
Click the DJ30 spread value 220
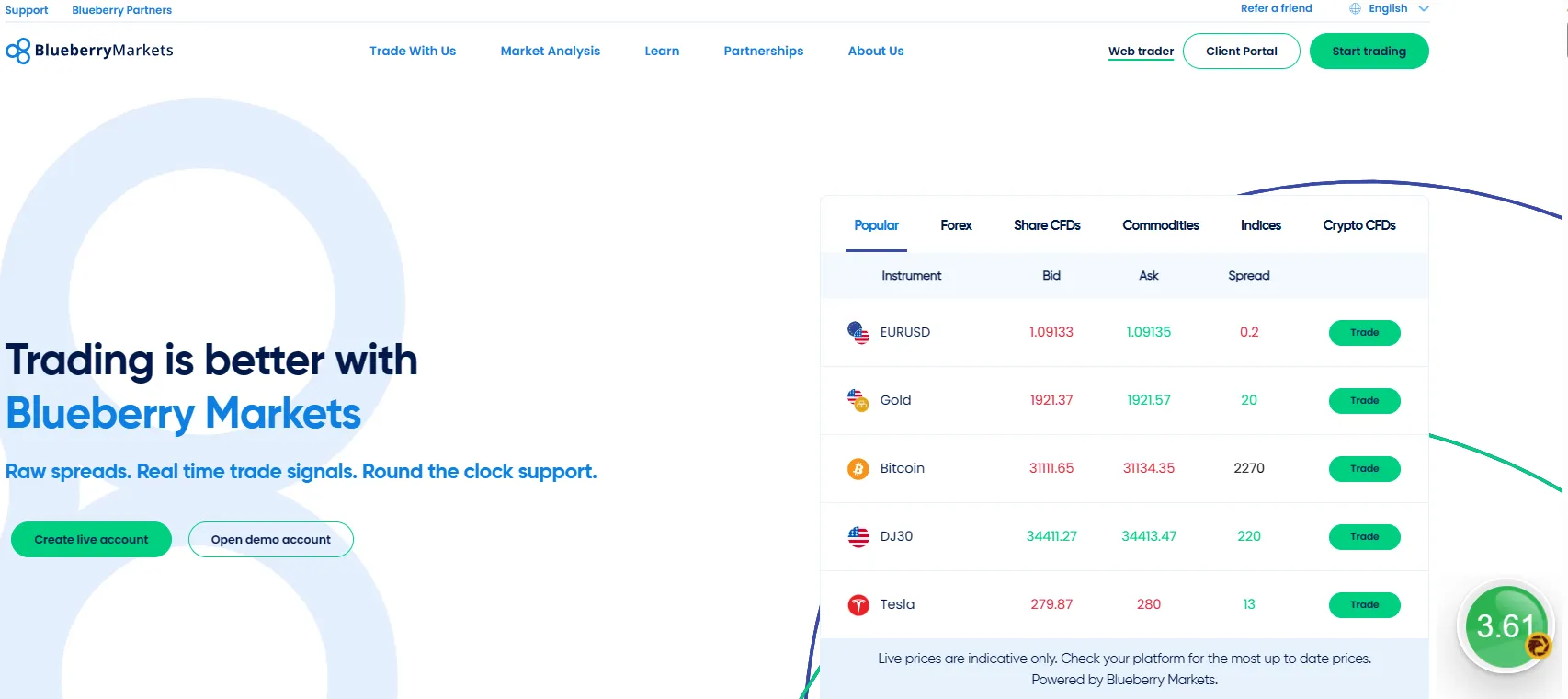point(1248,536)
